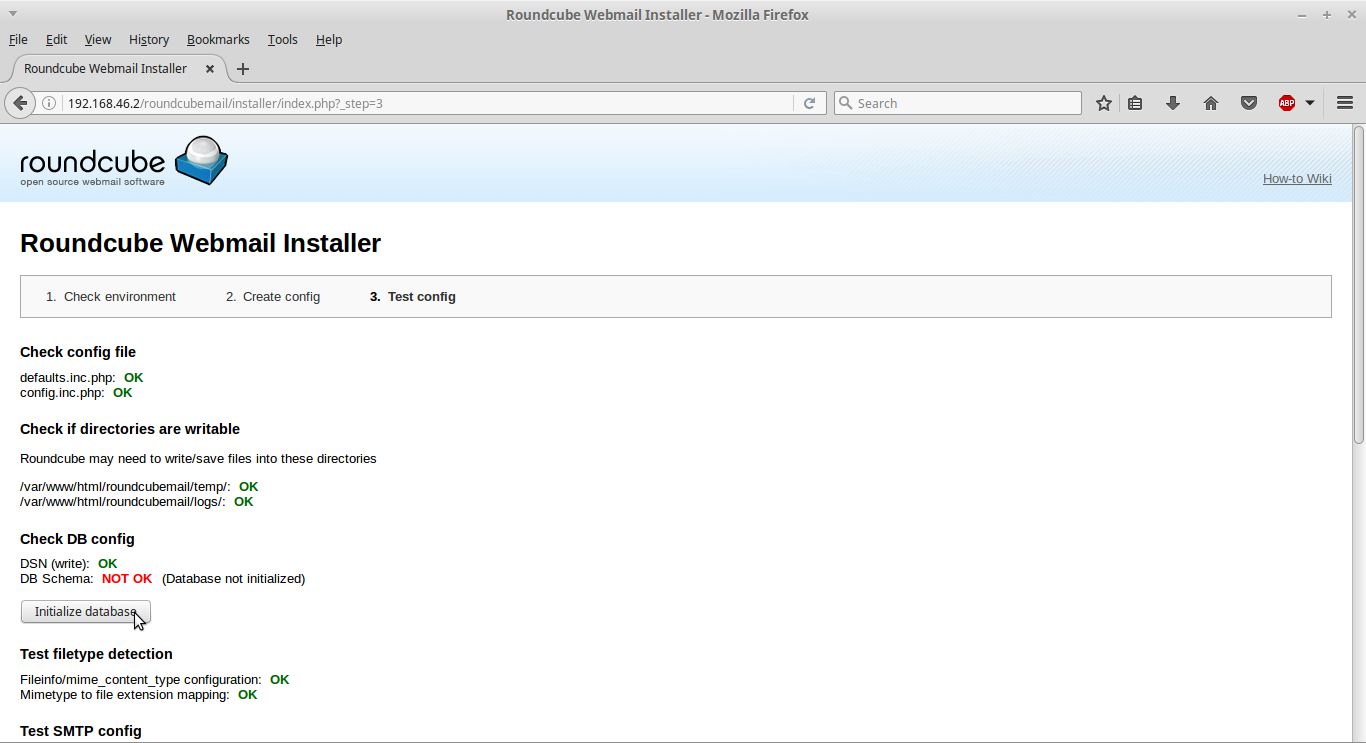Open the Downloads arrow icon
Image resolution: width=1366 pixels, height=743 pixels.
point(1173,103)
